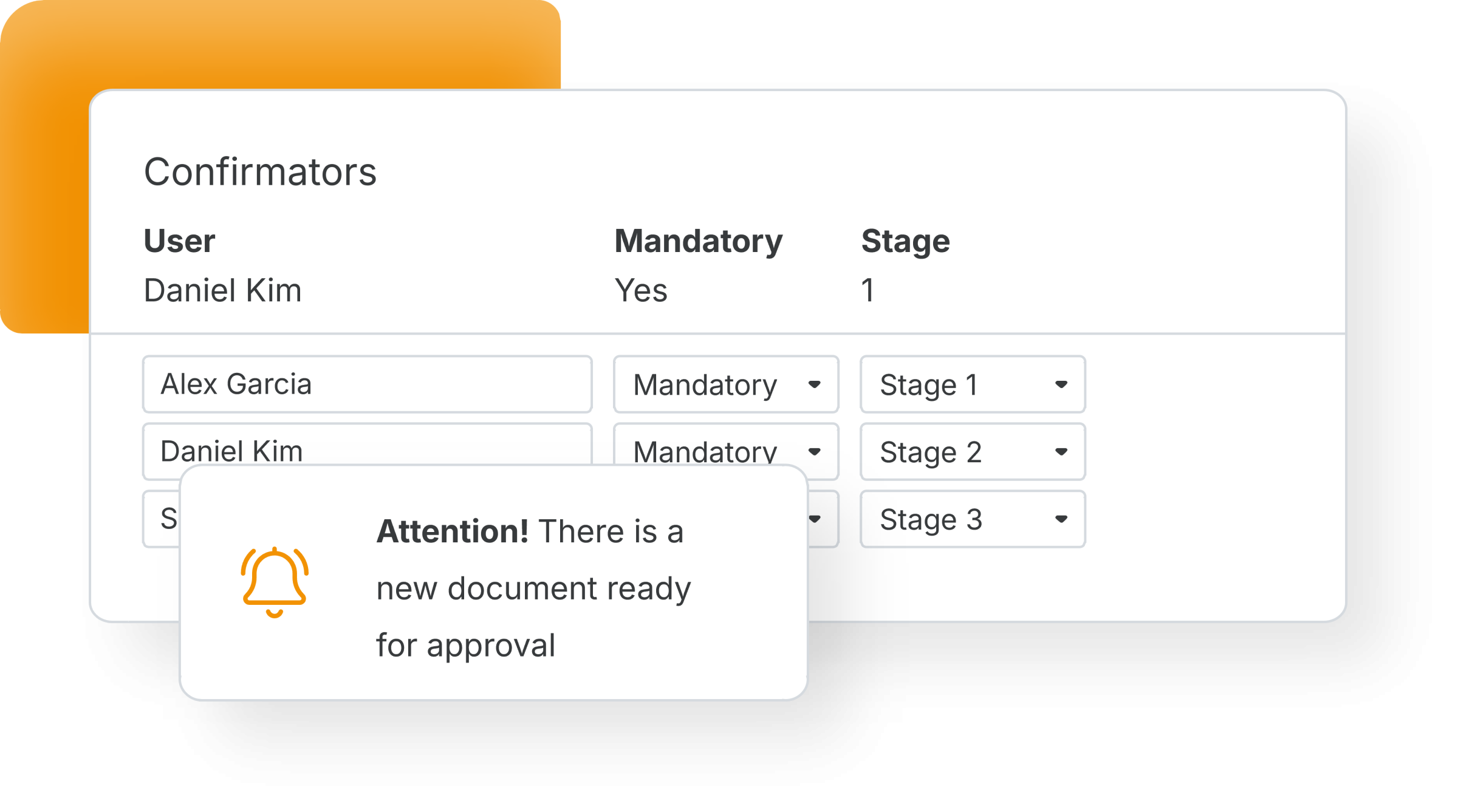Click the arrow on Stage 2 selector
The width and height of the screenshot is (1458, 812).
(1061, 452)
